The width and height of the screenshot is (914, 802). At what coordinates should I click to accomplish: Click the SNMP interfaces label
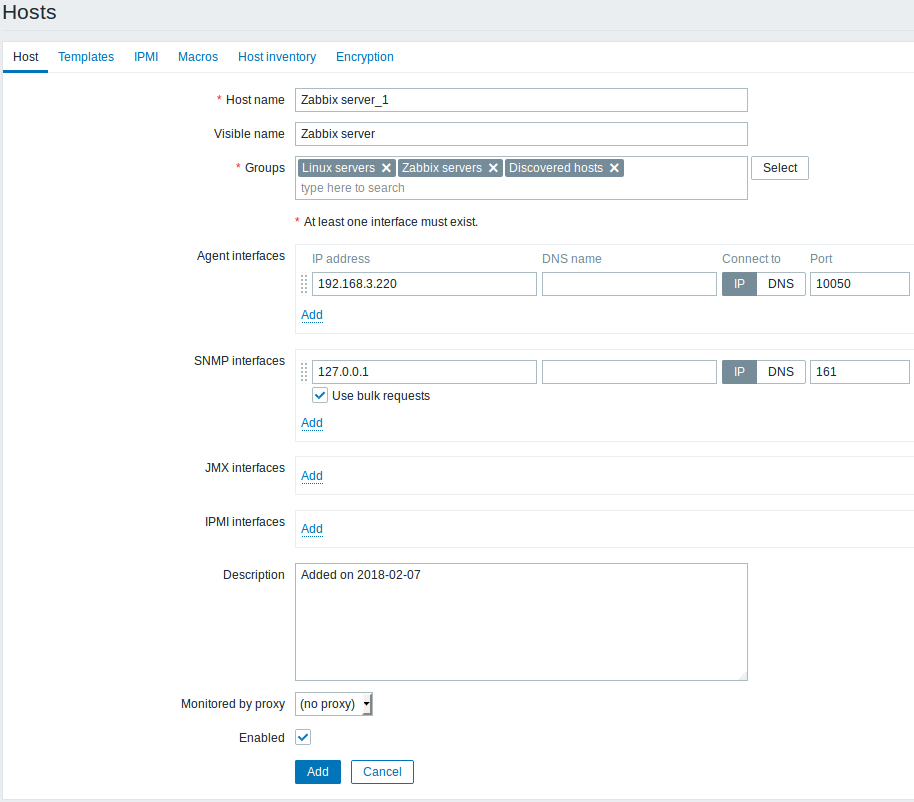240,361
